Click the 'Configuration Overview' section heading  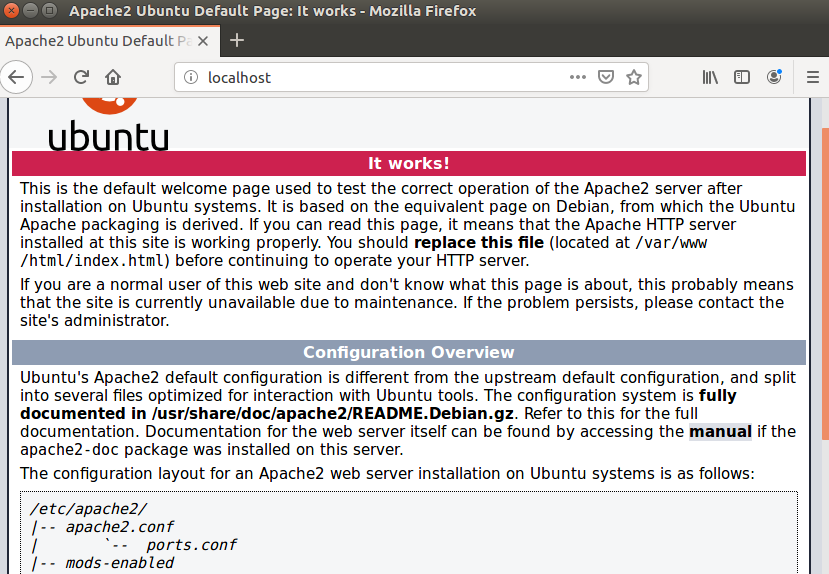(x=409, y=352)
